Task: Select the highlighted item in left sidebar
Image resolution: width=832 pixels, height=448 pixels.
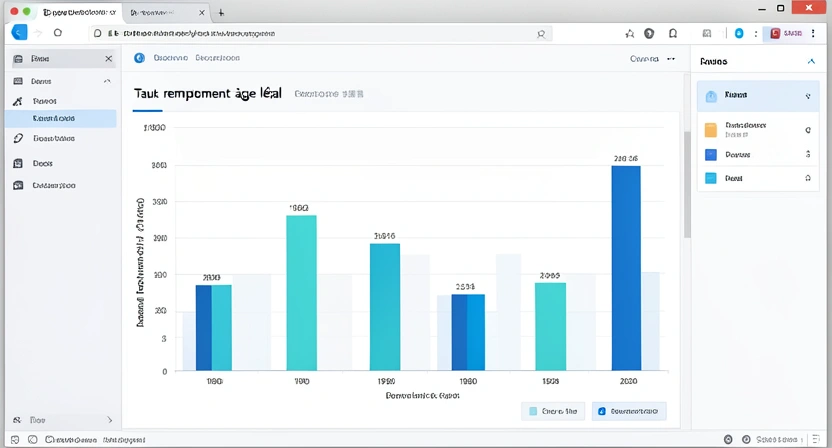Action: click(60, 119)
